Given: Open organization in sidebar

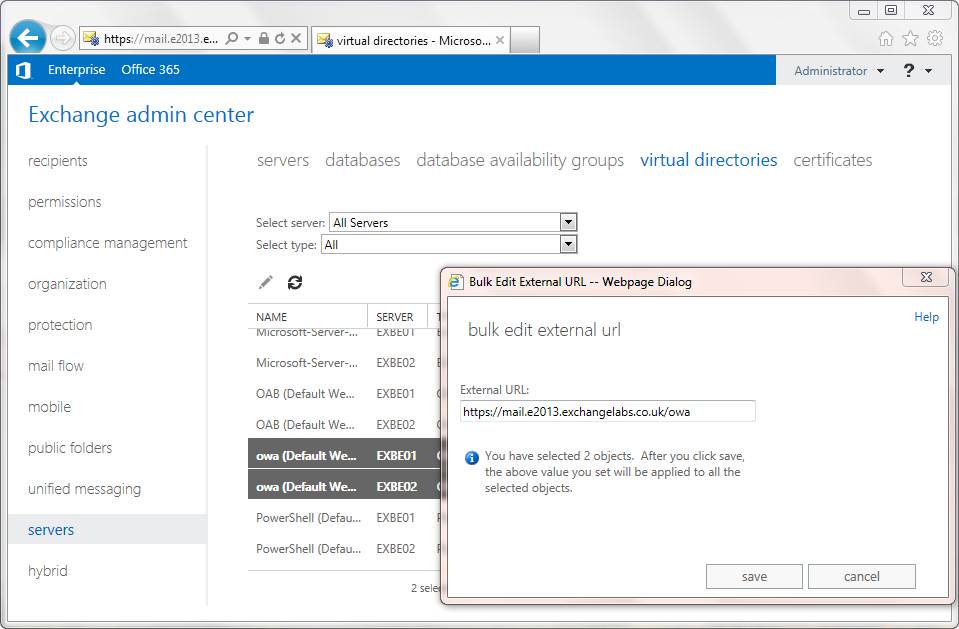Looking at the screenshot, I should (67, 284).
